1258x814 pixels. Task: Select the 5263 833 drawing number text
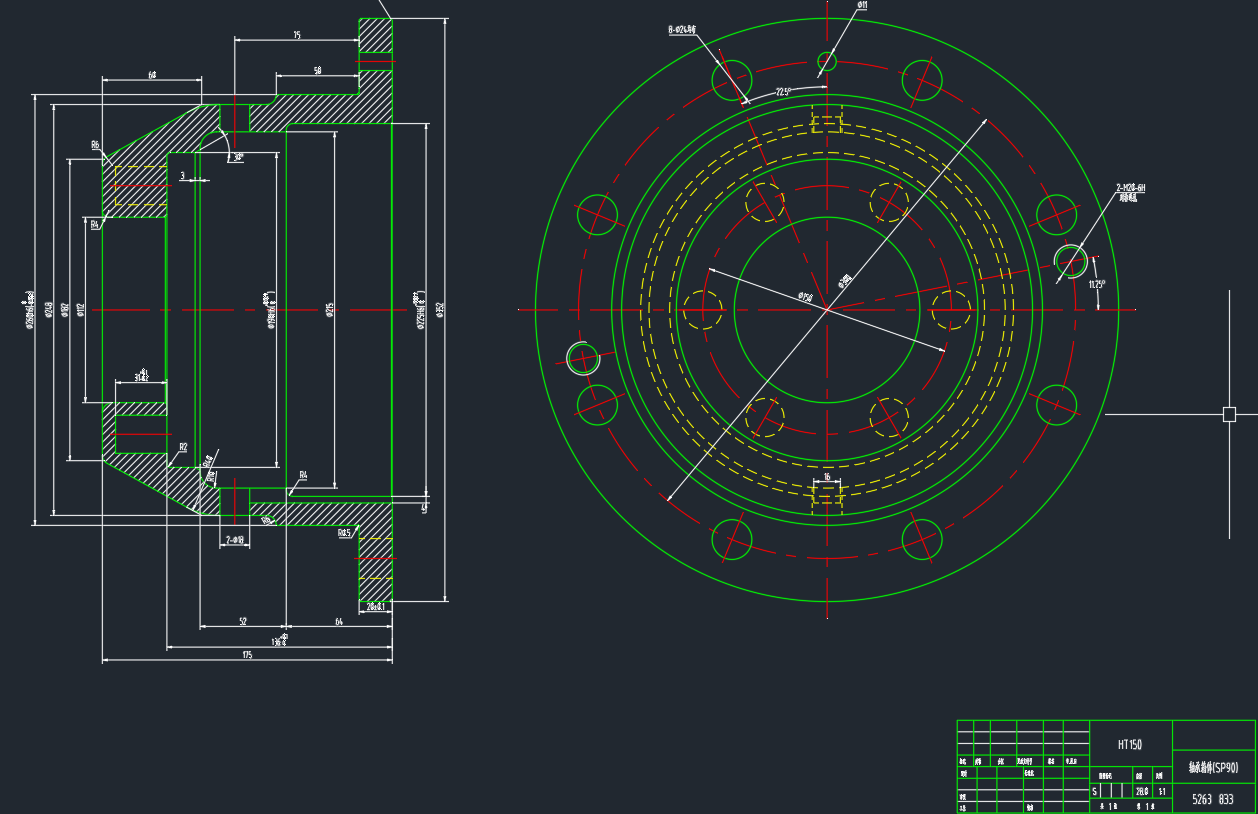coord(1212,800)
